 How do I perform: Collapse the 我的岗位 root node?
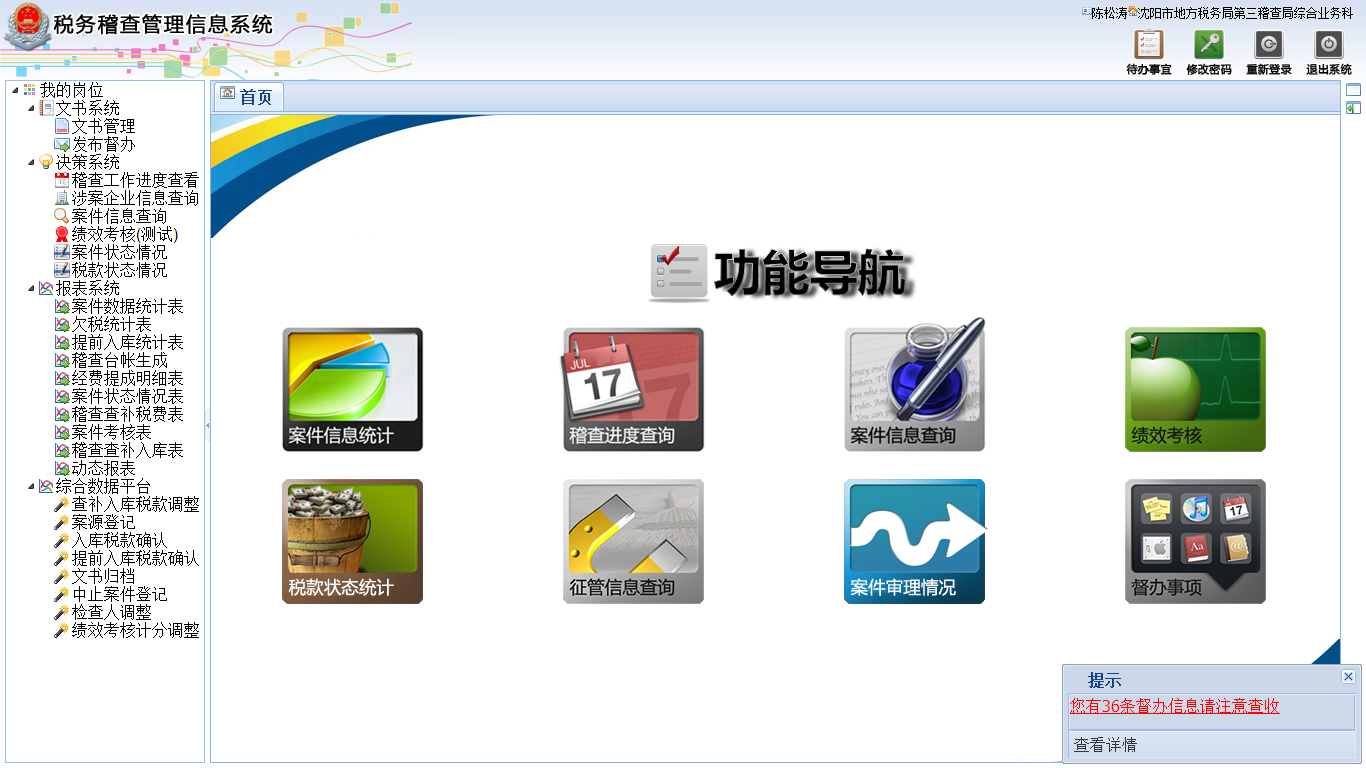(x=14, y=91)
